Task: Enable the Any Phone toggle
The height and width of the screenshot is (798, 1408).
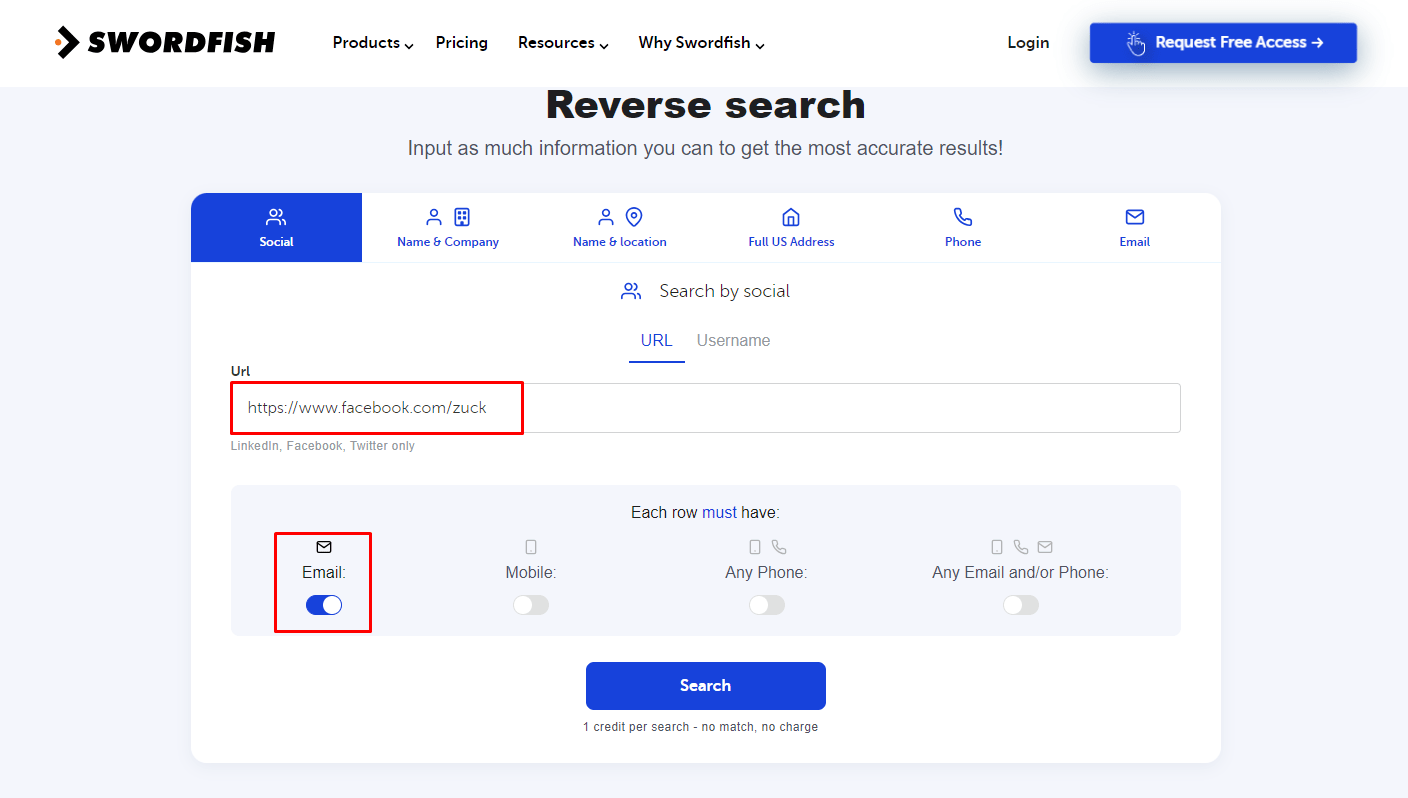Action: (x=767, y=605)
